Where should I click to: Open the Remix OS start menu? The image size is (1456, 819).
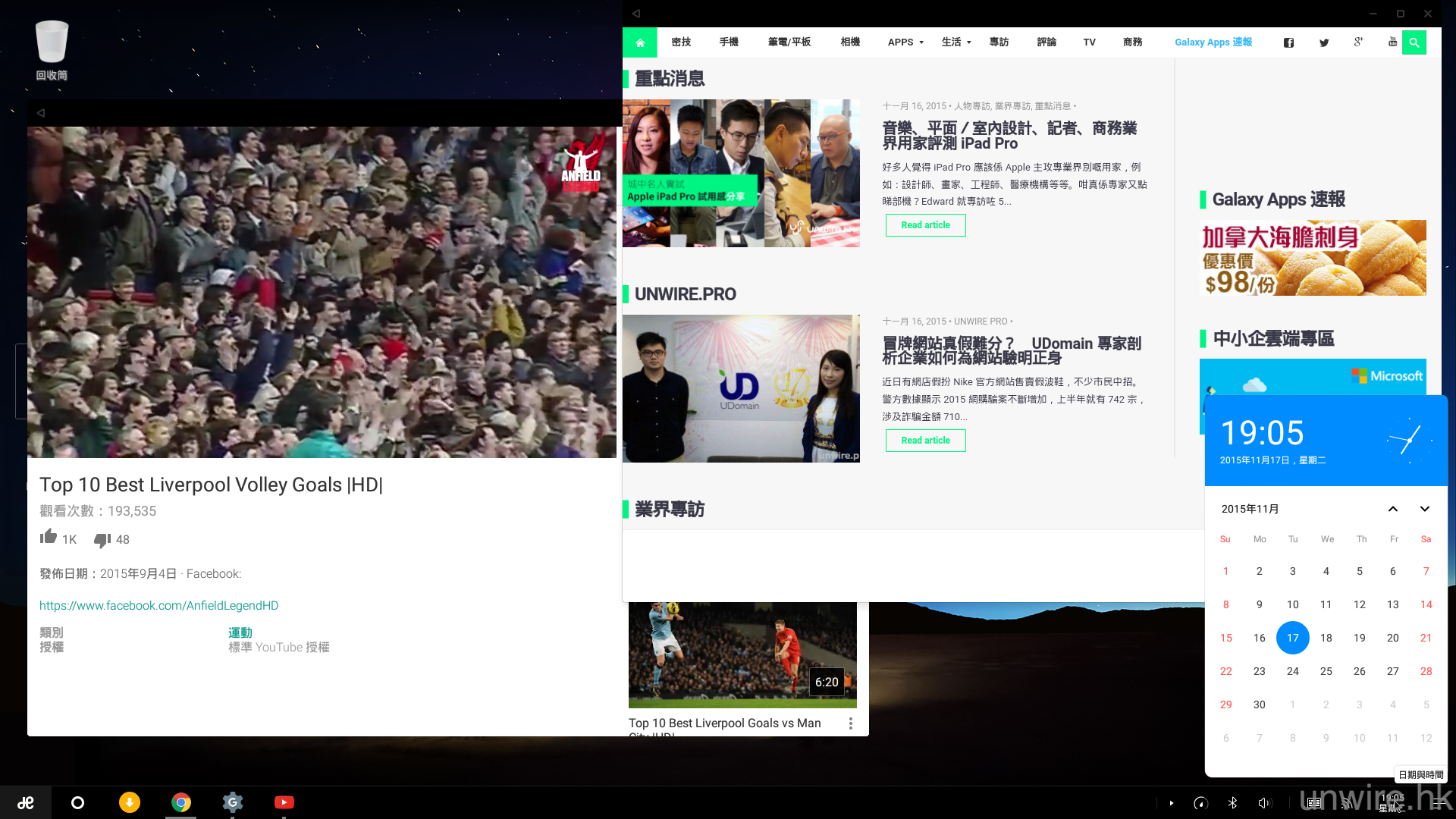click(x=26, y=802)
